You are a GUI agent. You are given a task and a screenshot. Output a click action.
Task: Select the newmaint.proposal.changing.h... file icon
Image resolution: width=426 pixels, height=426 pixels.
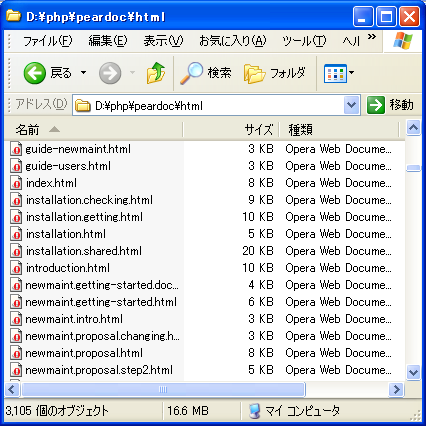16,336
